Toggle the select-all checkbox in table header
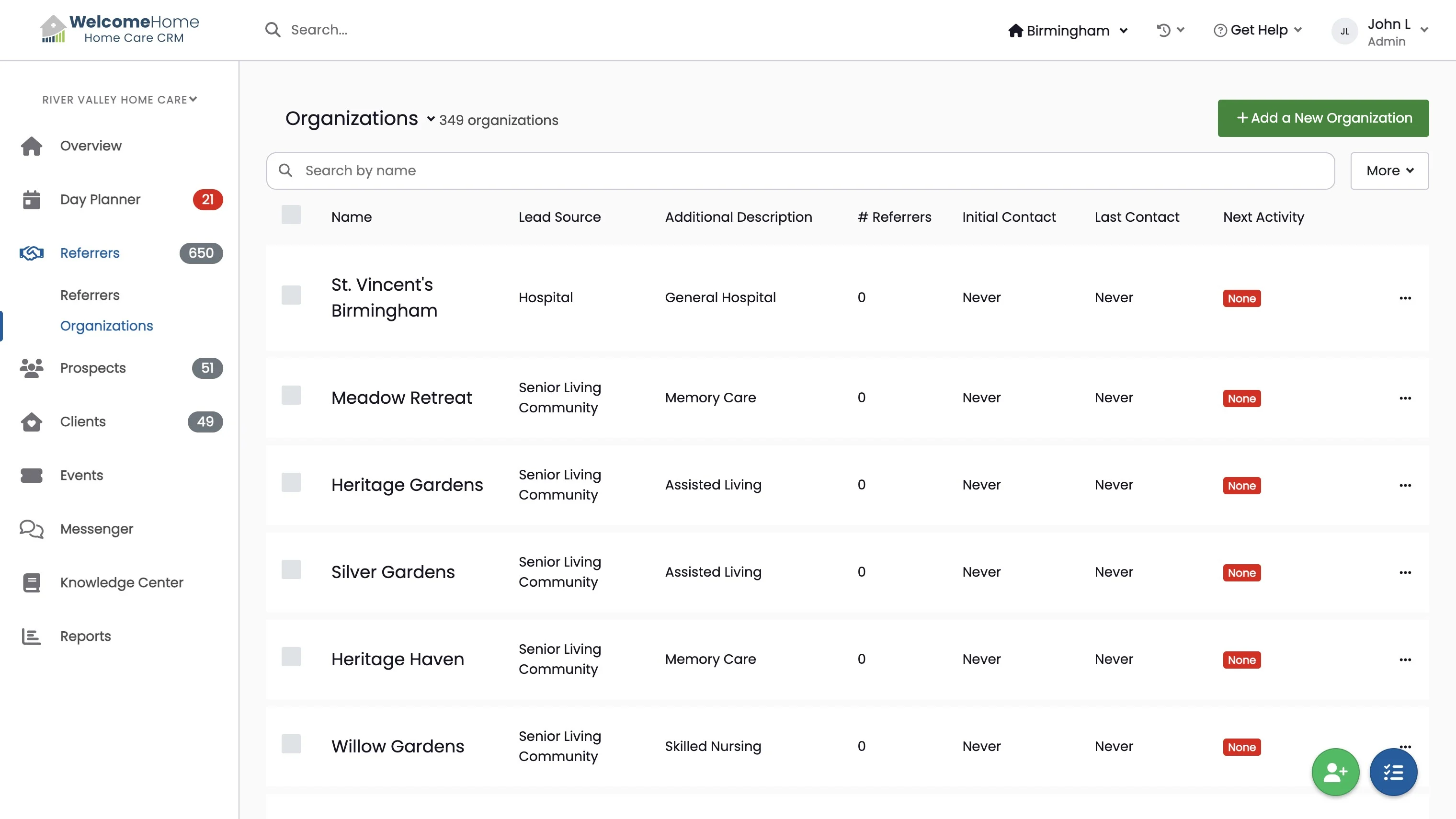 click(x=291, y=215)
